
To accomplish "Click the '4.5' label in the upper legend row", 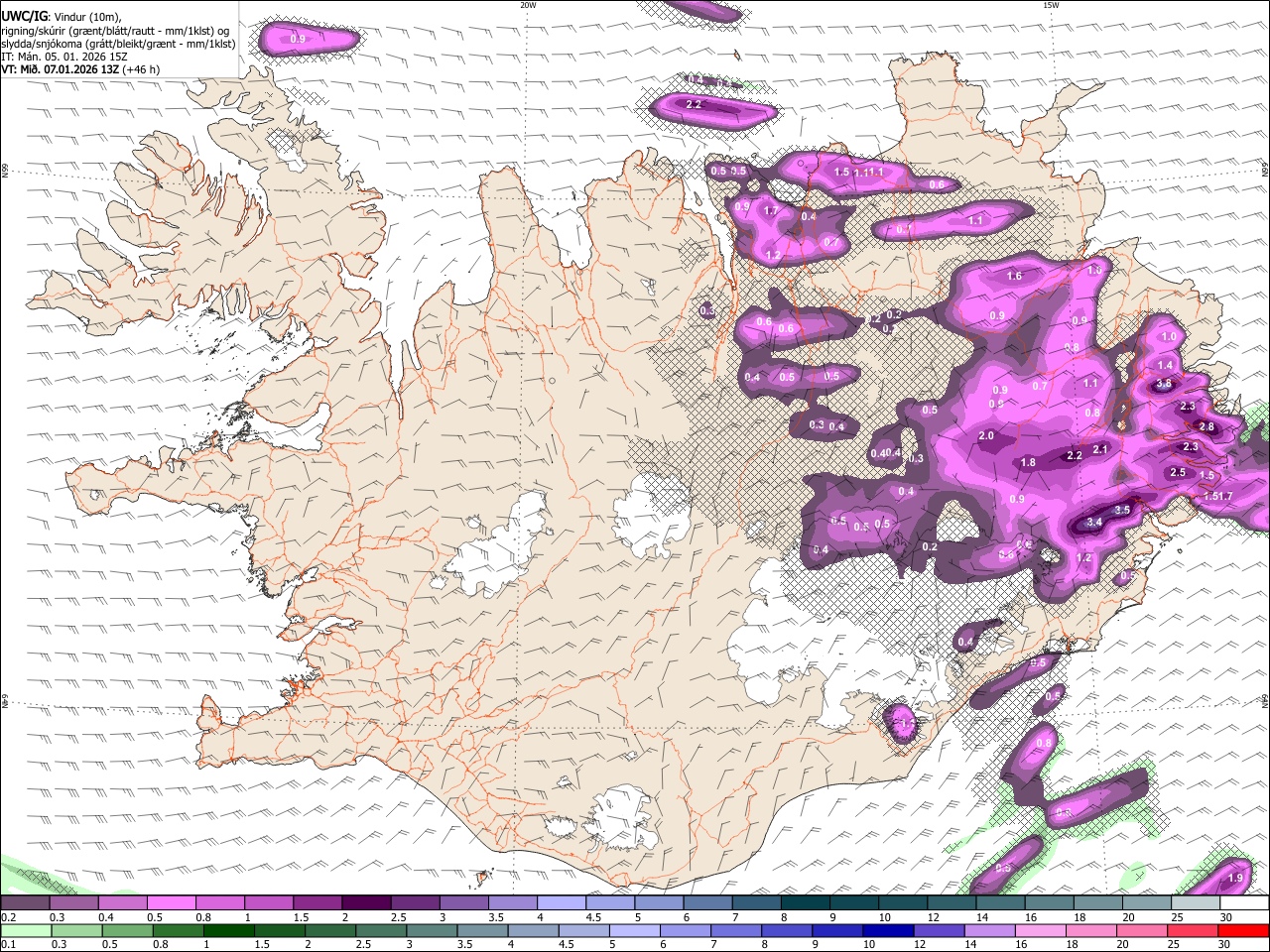I will (x=594, y=917).
